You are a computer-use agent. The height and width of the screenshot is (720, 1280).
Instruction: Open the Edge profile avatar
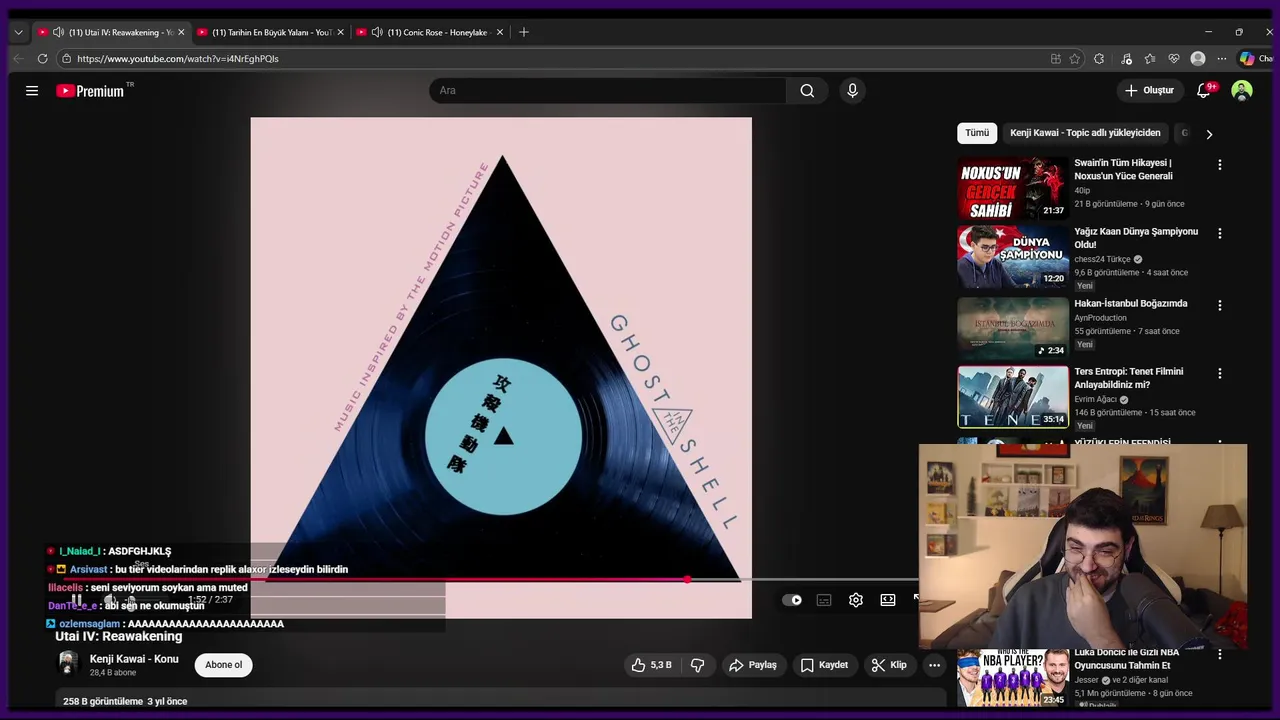coord(1198,59)
